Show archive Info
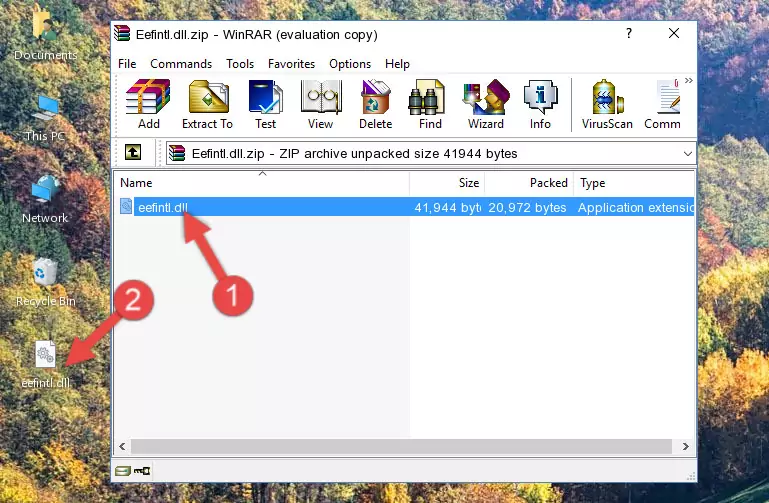Screen dimensions: 769x503 click(x=540, y=104)
